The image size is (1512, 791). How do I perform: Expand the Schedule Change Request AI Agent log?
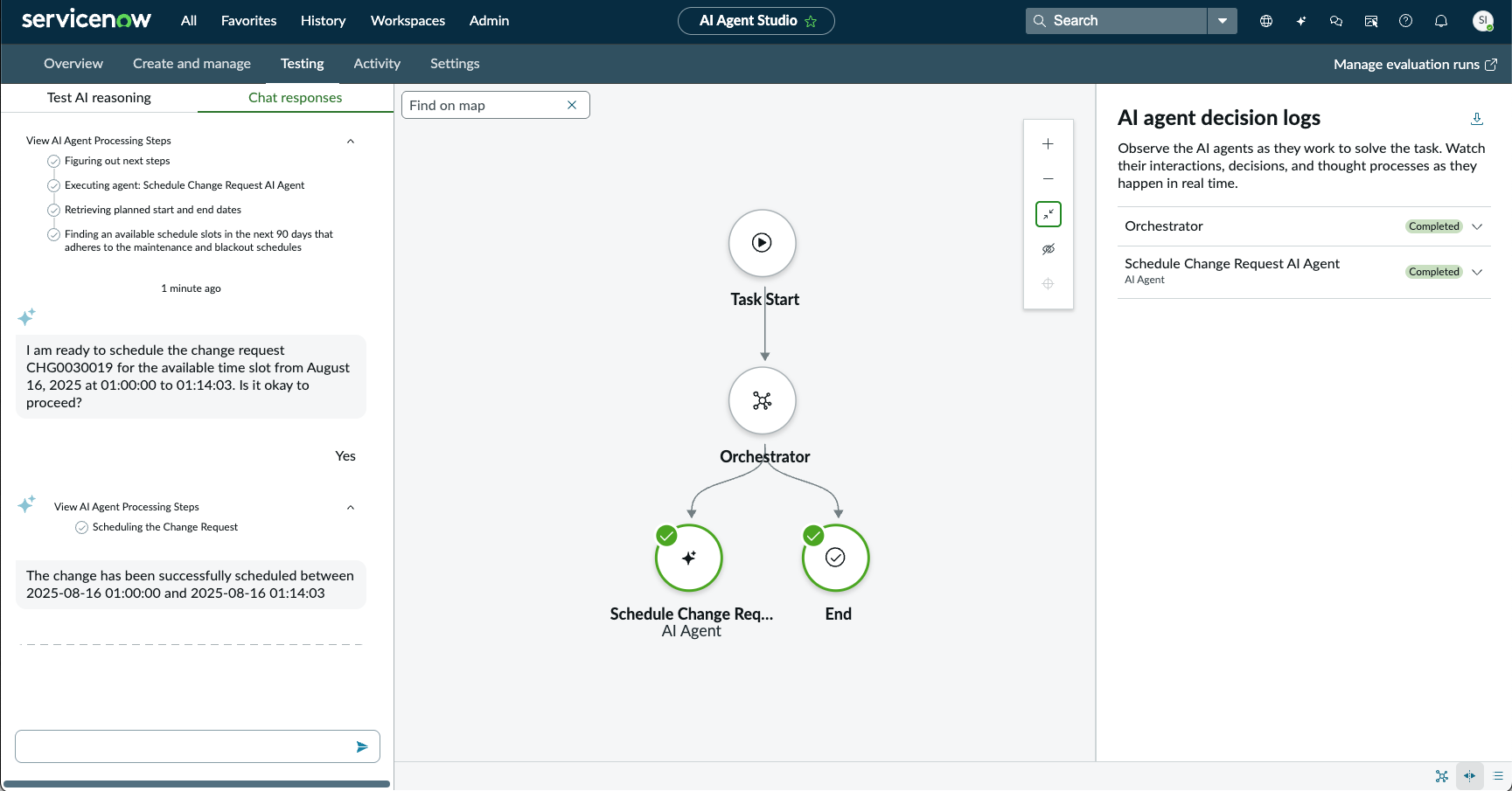pyautogui.click(x=1477, y=272)
